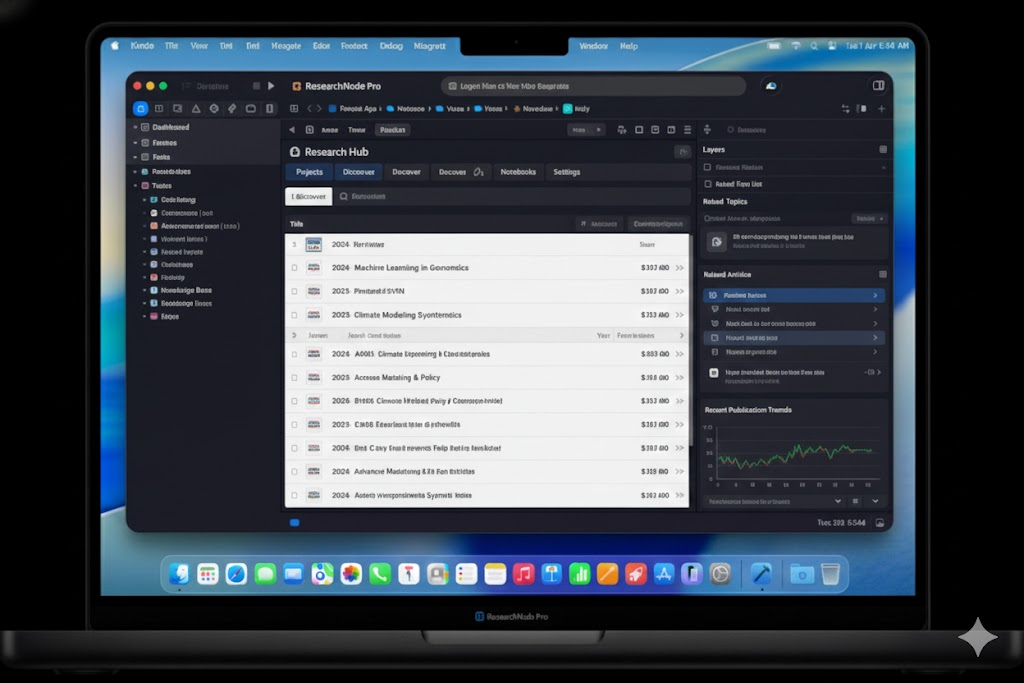Click the ResearchNode Pro app icon in title bar

296,86
